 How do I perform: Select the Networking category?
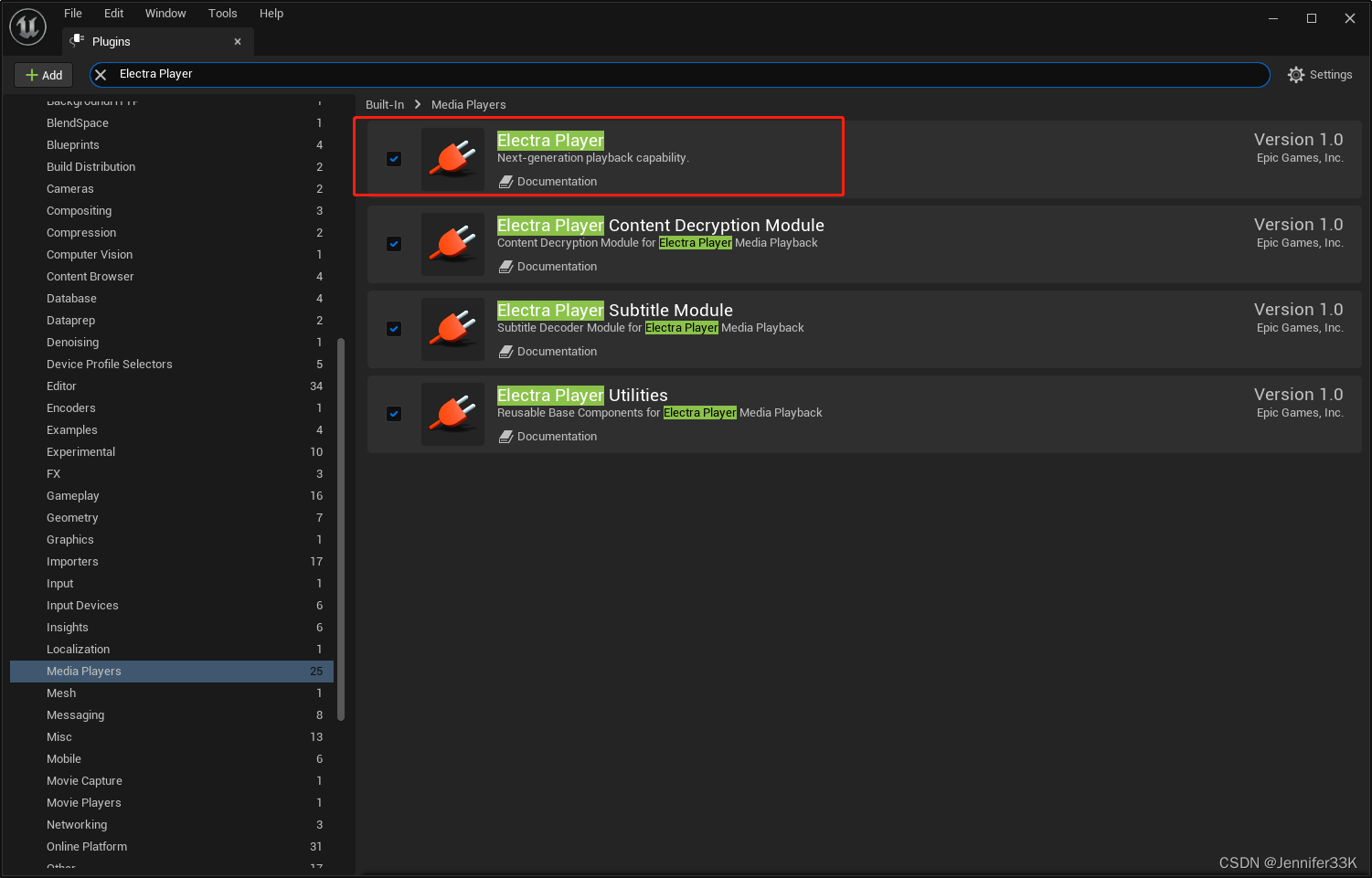(x=172, y=825)
